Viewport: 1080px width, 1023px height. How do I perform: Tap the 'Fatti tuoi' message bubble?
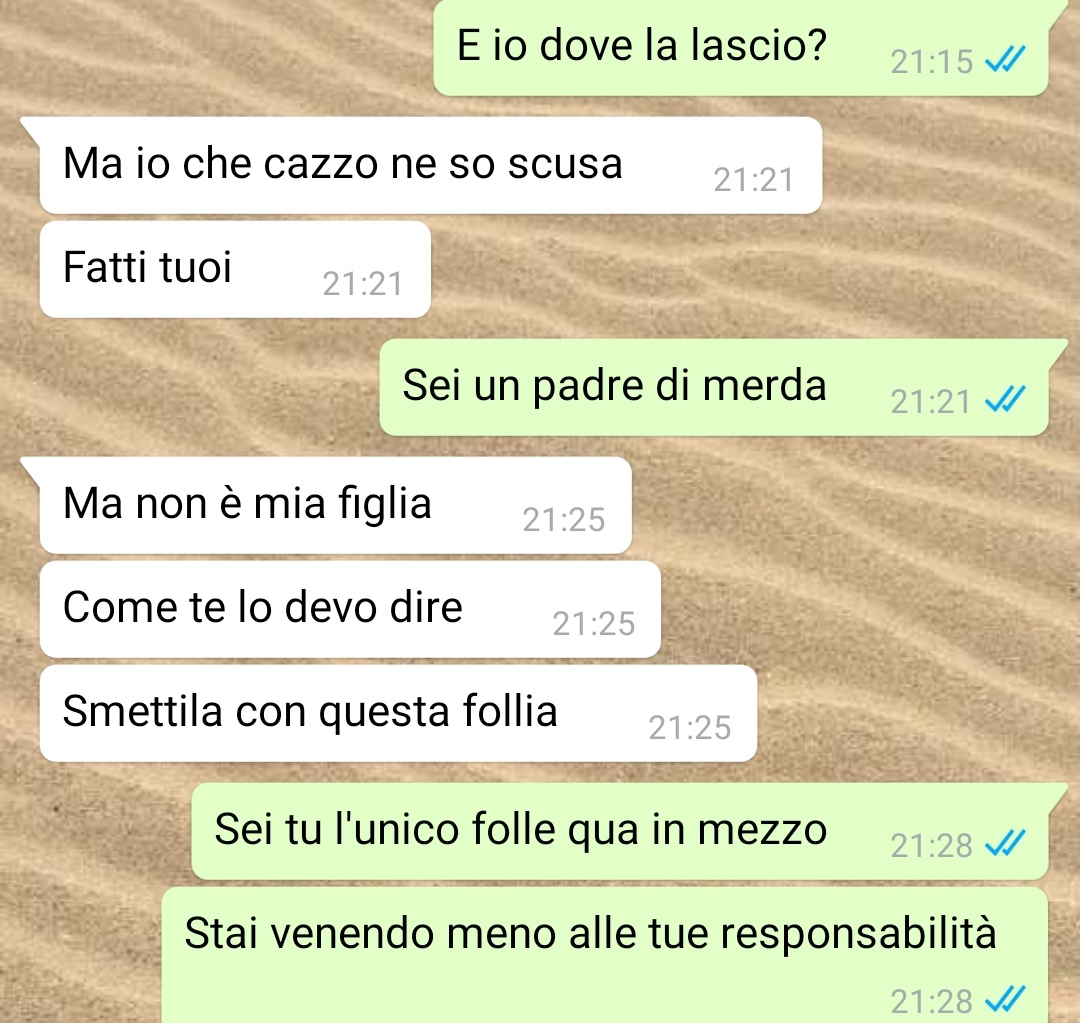tap(236, 269)
